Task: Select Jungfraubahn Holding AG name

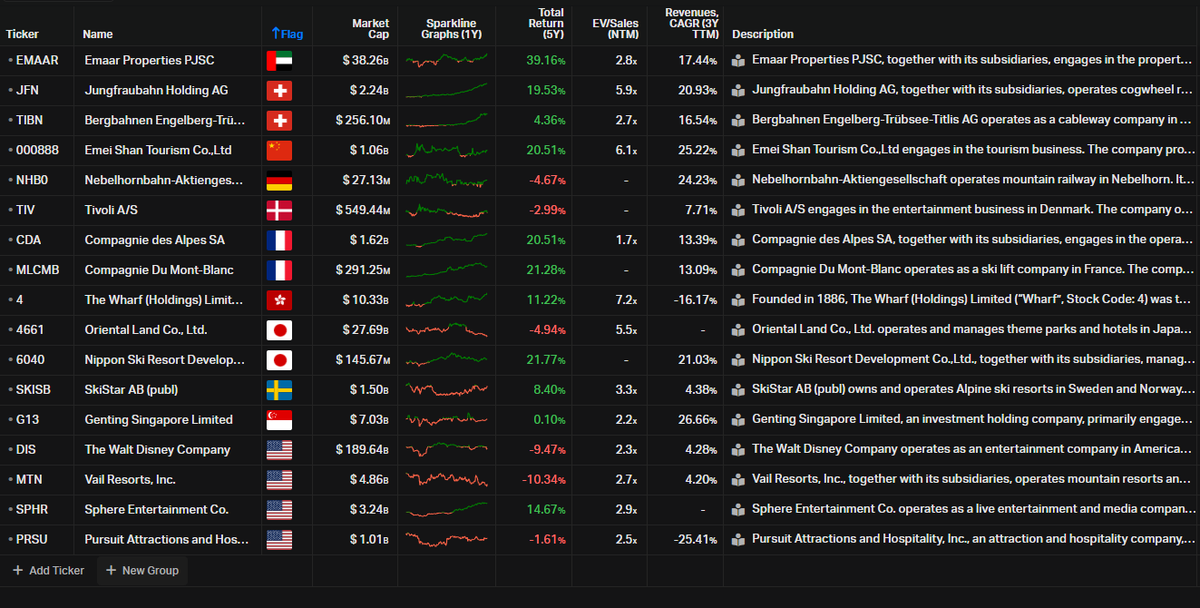Action: 156,90
